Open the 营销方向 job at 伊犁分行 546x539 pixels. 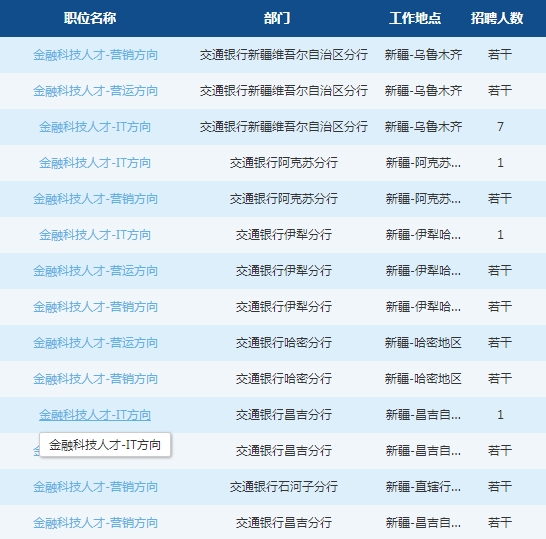[95, 307]
